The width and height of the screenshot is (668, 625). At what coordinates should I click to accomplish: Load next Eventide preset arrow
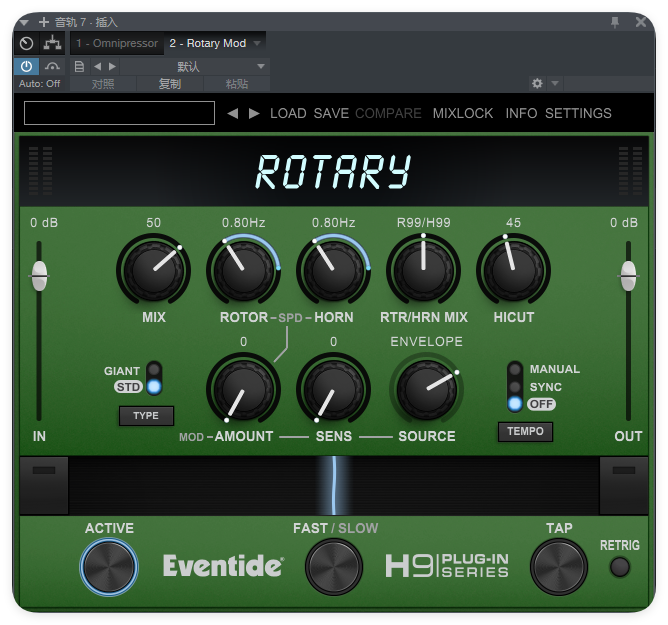pos(254,113)
